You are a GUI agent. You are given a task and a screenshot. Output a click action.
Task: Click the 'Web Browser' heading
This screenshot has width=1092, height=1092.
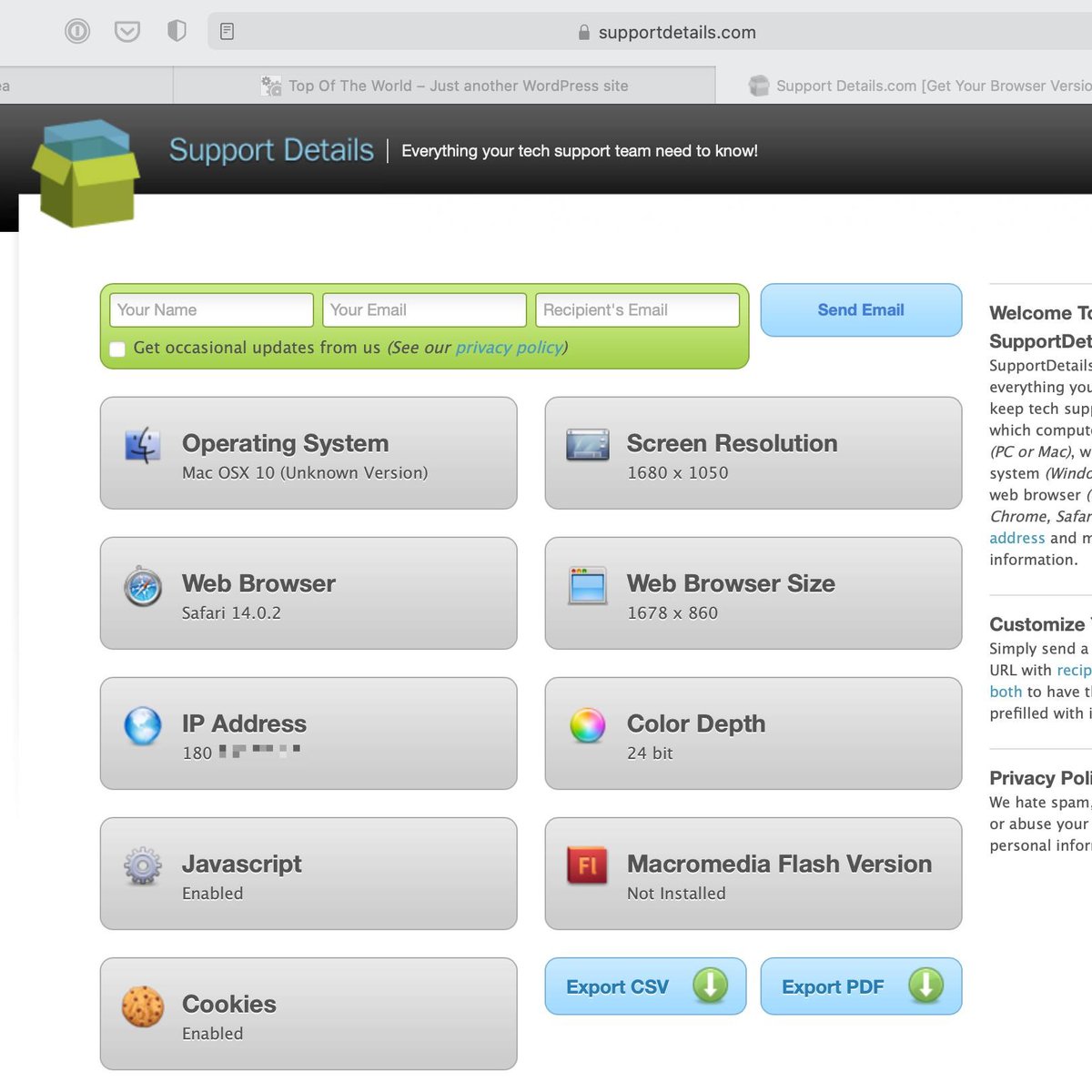(258, 583)
